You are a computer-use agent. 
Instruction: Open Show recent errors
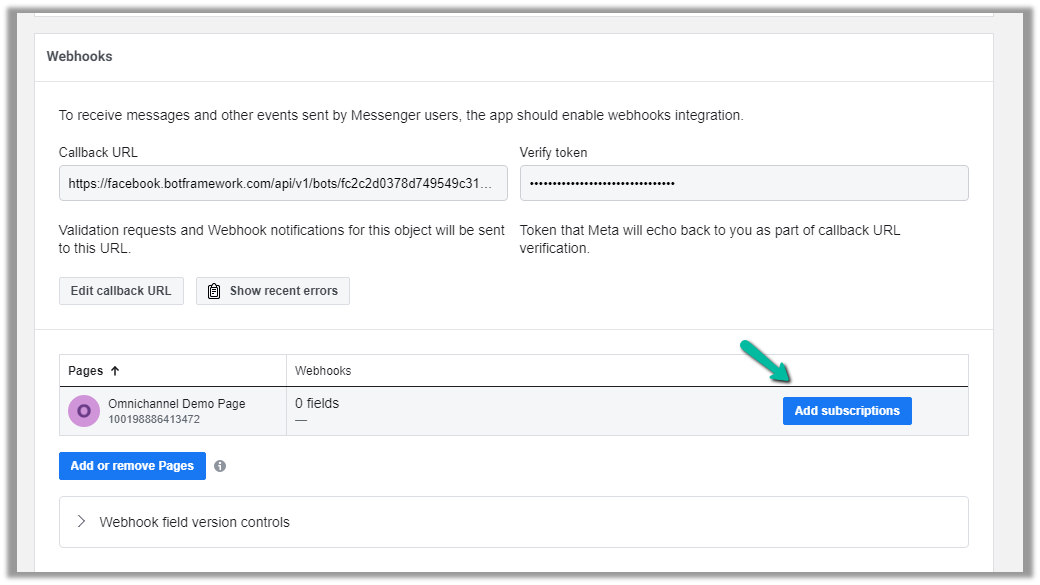coord(283,291)
